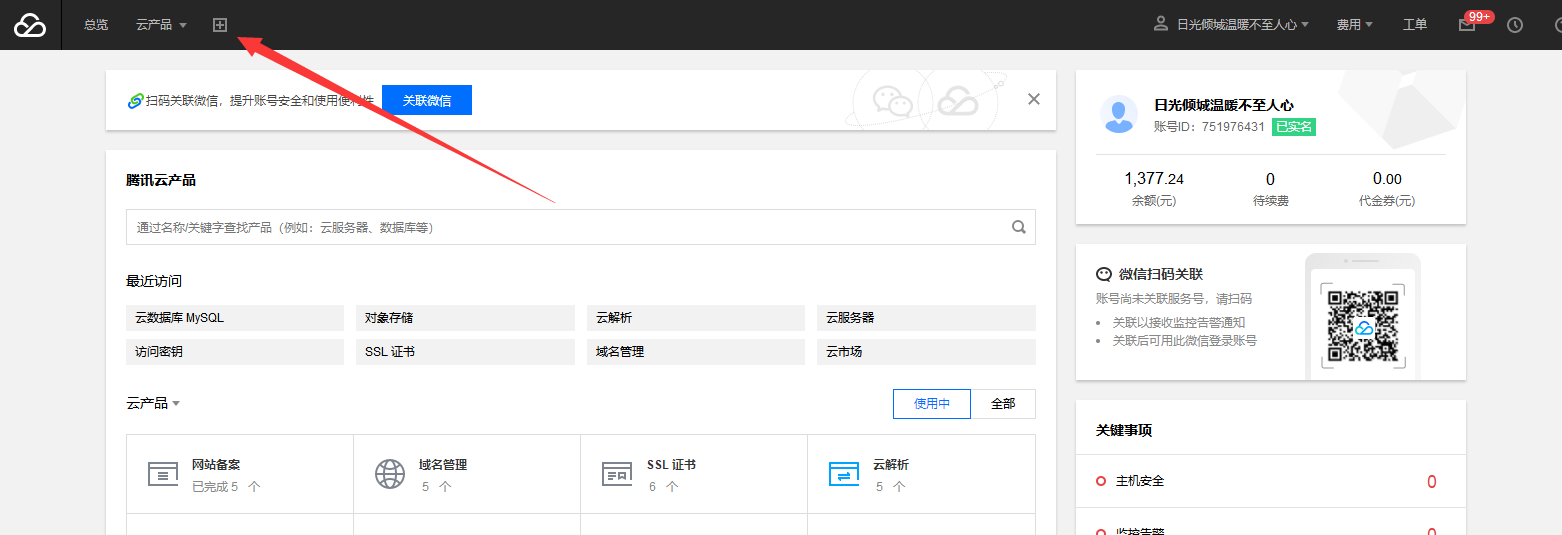Click the 云解析 card title in products grid
The image size is (1562, 535).
[x=891, y=465]
